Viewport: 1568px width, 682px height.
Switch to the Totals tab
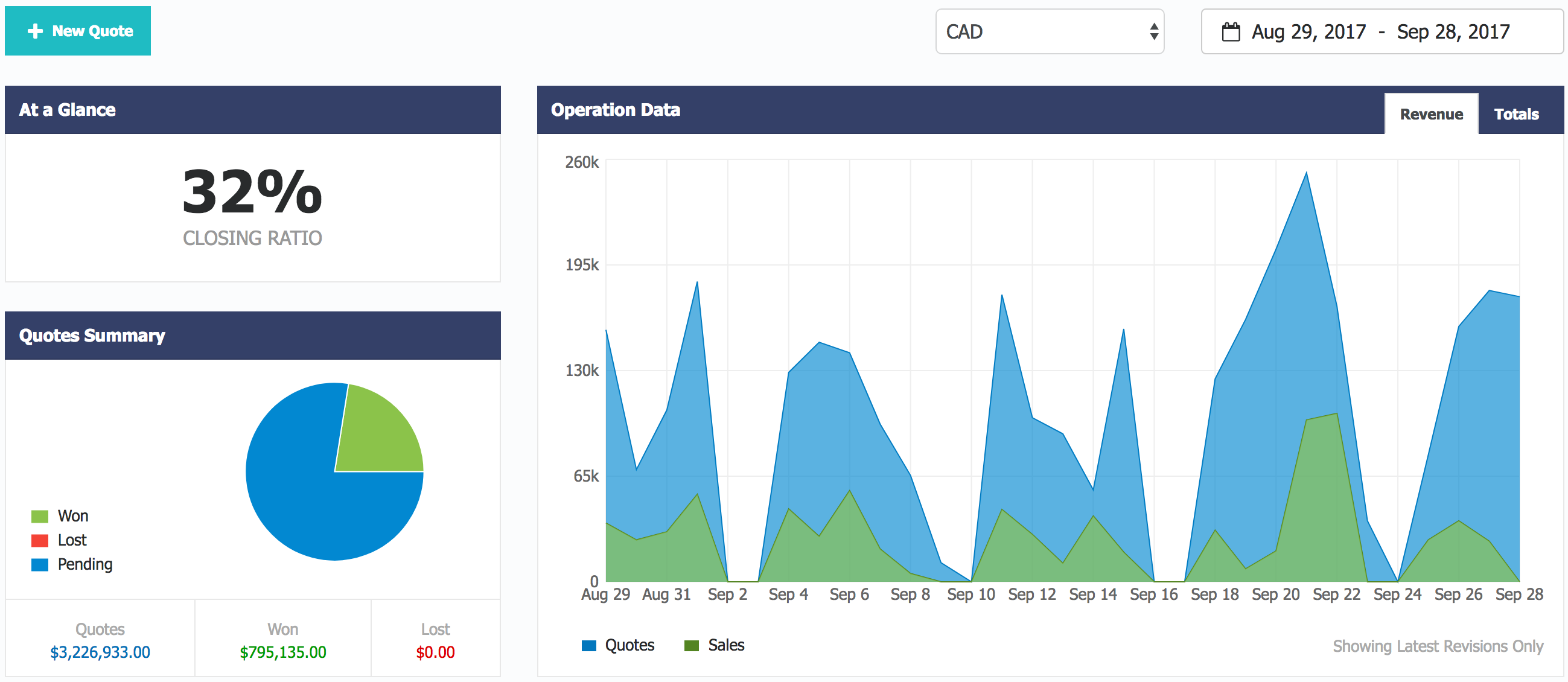click(1515, 114)
